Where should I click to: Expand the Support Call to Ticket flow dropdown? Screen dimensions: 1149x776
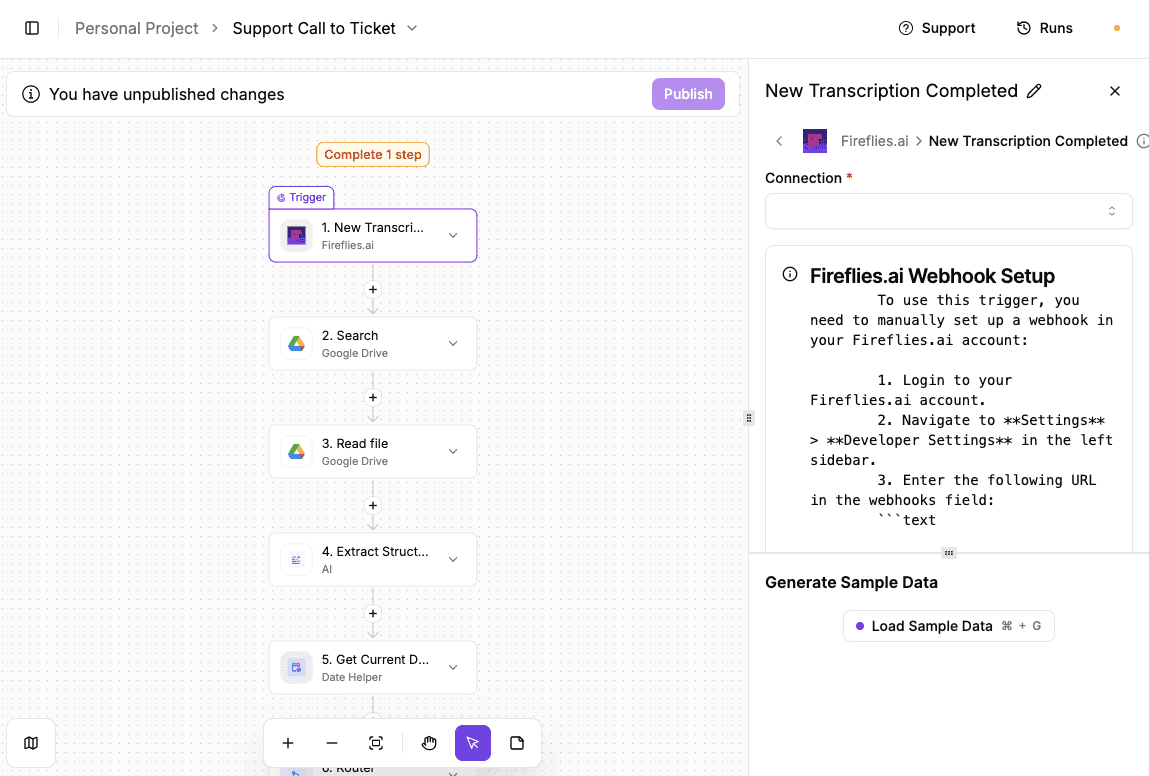click(411, 28)
